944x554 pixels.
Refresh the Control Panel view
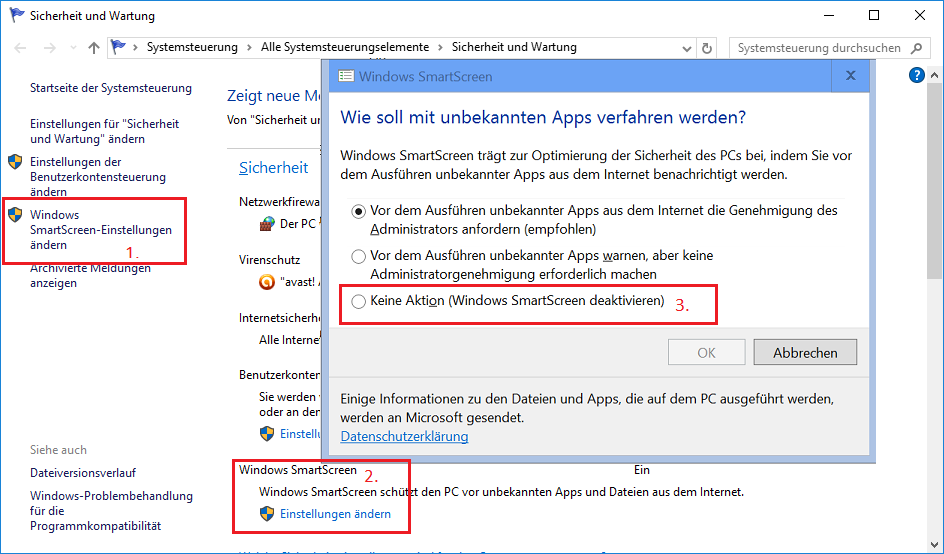[707, 48]
